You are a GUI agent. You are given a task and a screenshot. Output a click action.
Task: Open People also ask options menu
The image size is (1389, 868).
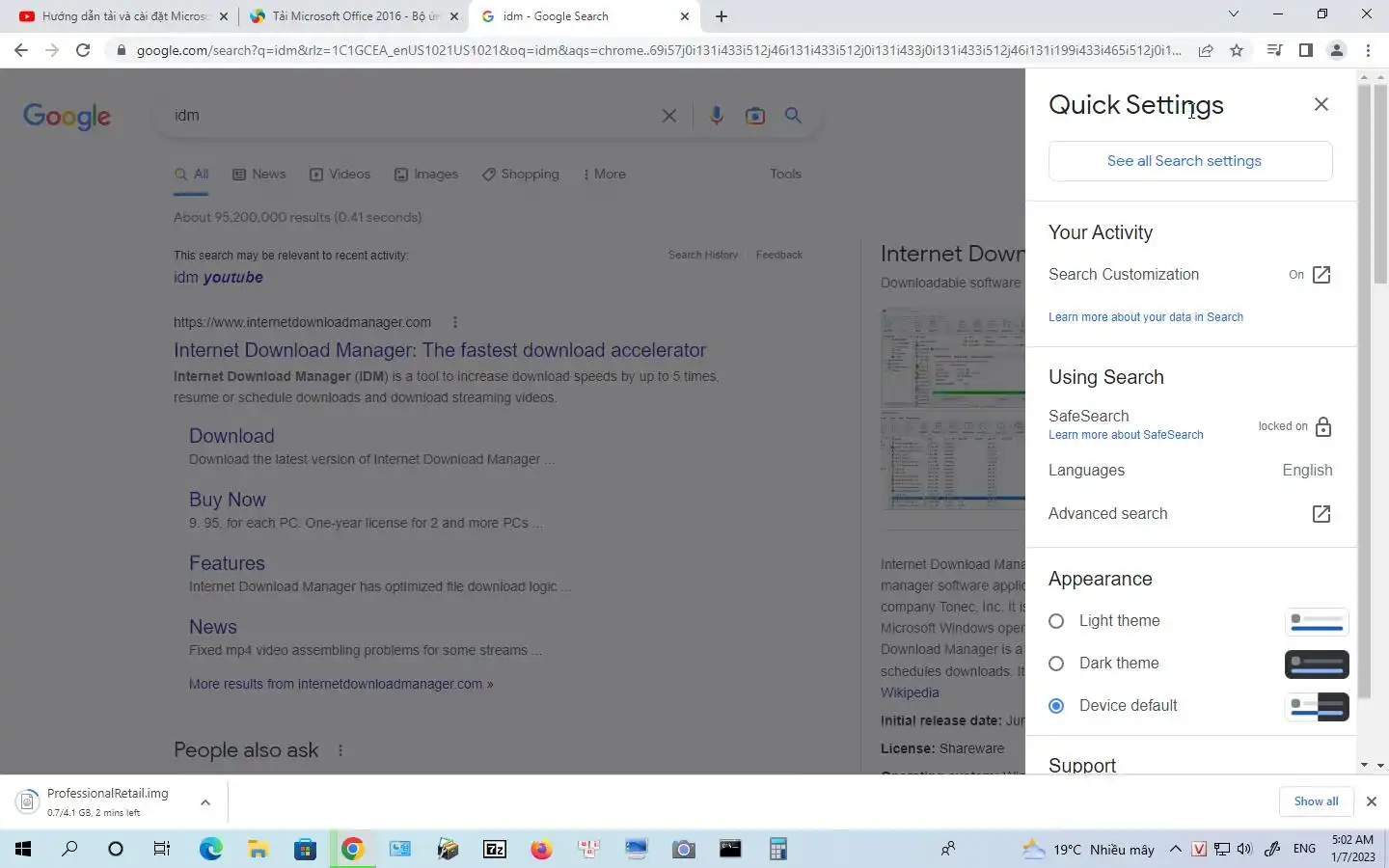[340, 750]
